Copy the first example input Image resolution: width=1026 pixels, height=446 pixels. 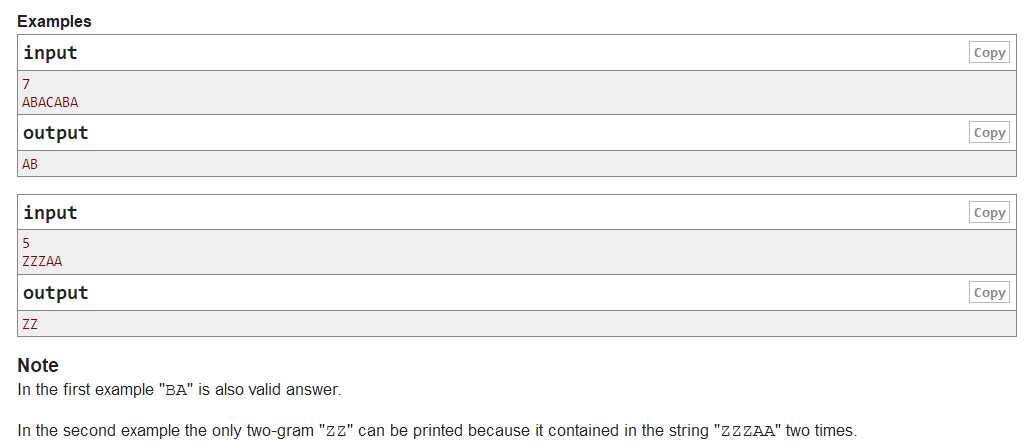tap(989, 53)
